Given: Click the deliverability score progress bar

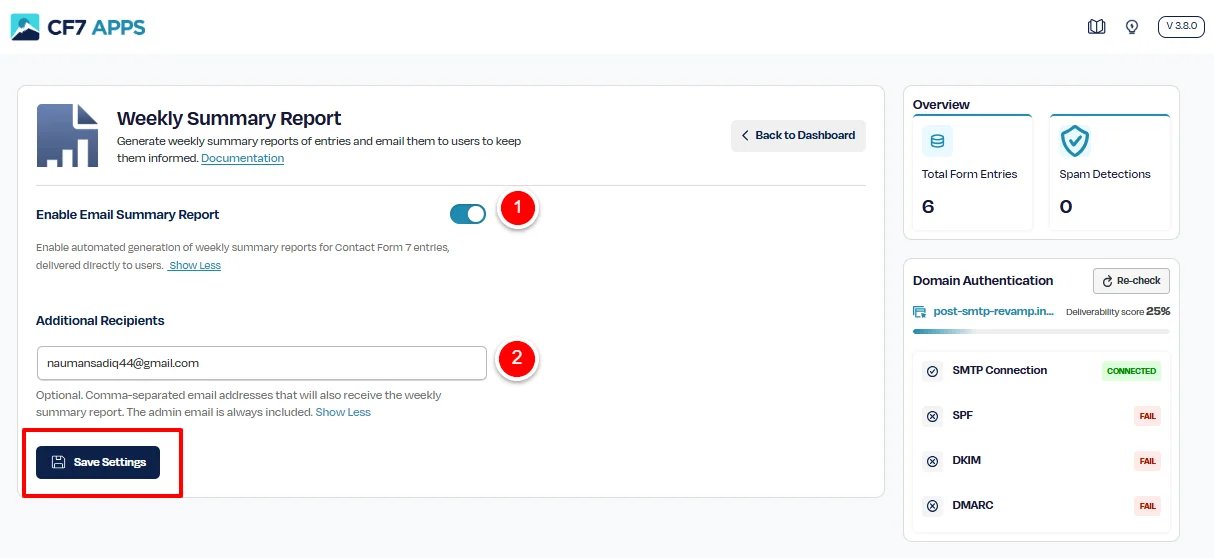Looking at the screenshot, I should click(x=1041, y=331).
